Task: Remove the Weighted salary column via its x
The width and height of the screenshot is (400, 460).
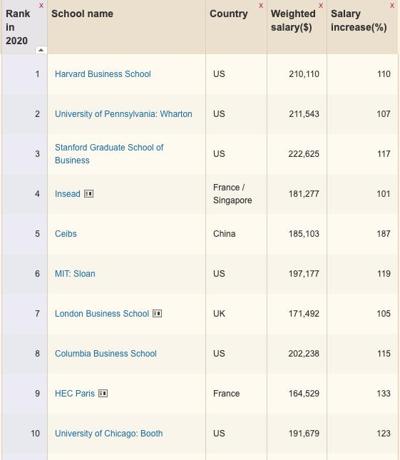Action: [x=321, y=6]
